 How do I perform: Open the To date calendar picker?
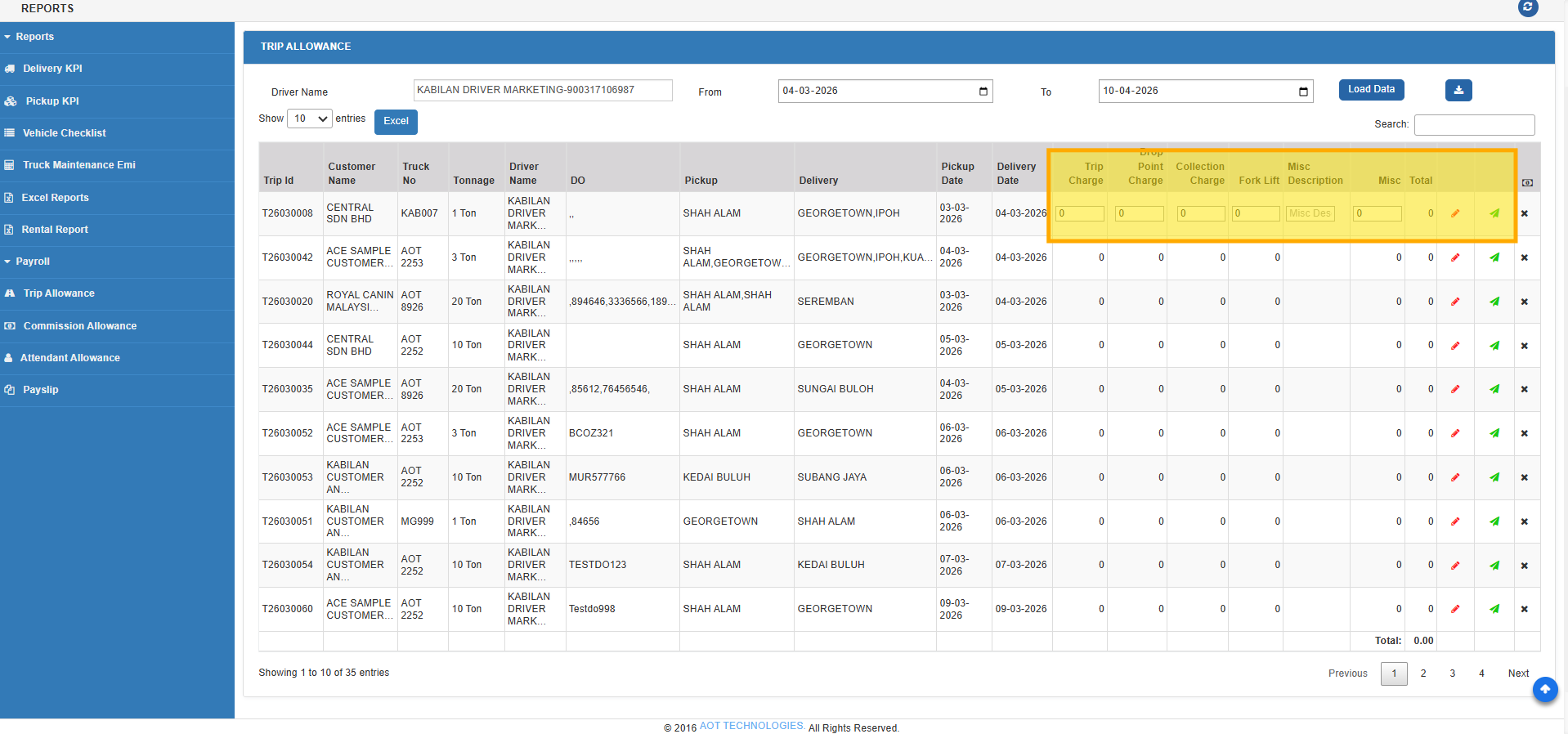[1303, 92]
